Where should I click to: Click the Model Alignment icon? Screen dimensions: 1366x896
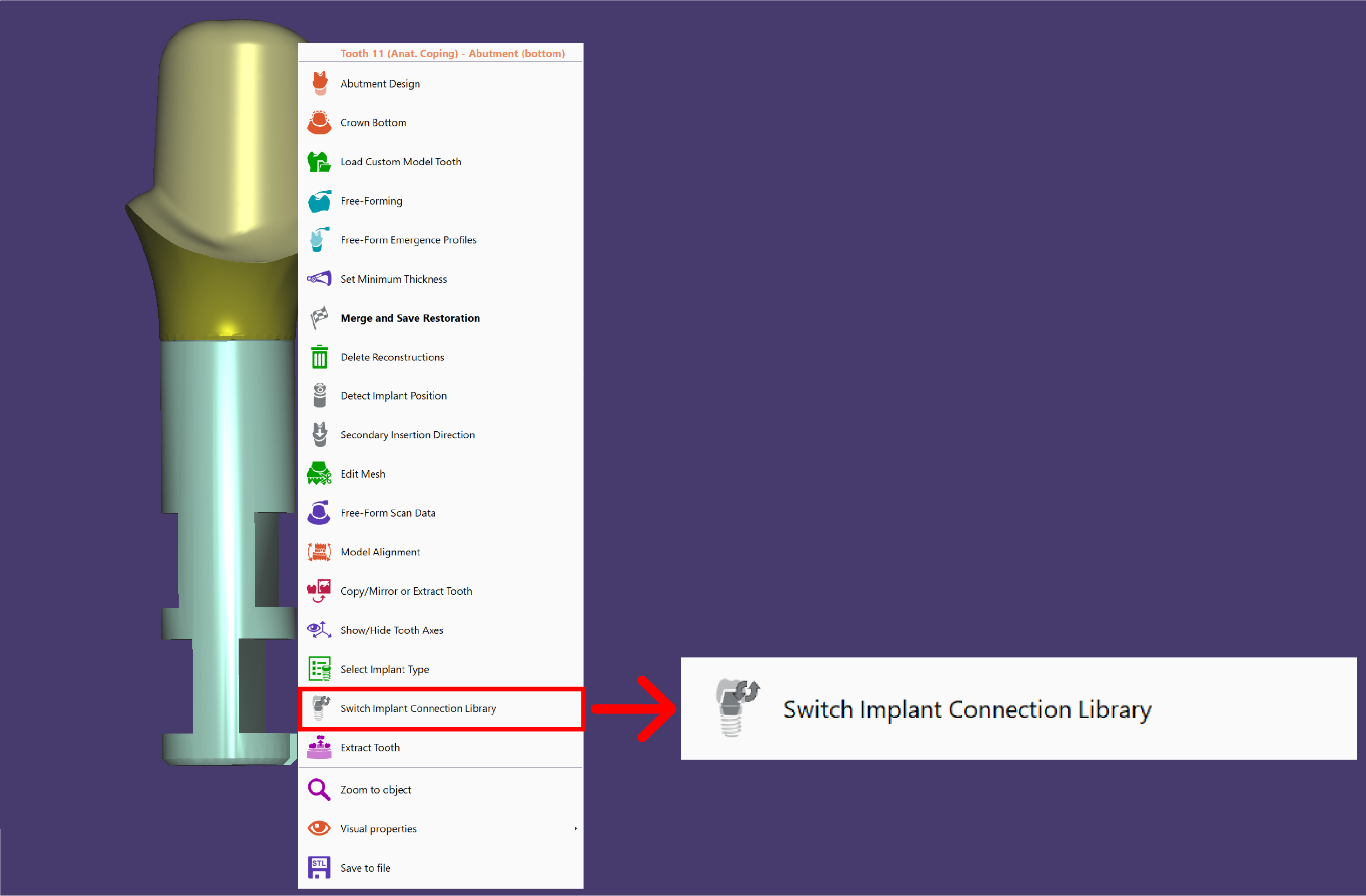click(320, 552)
